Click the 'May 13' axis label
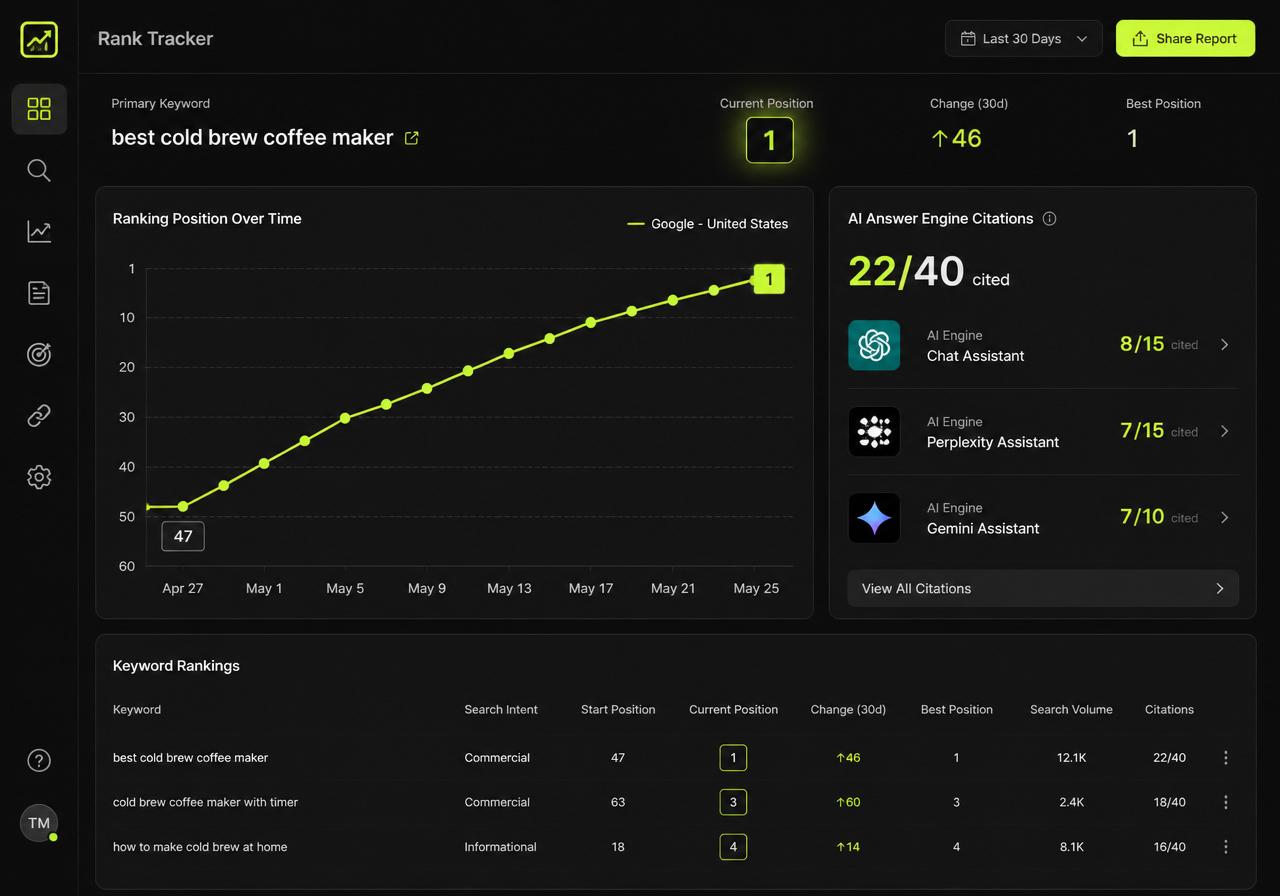This screenshot has width=1280, height=896. click(509, 588)
